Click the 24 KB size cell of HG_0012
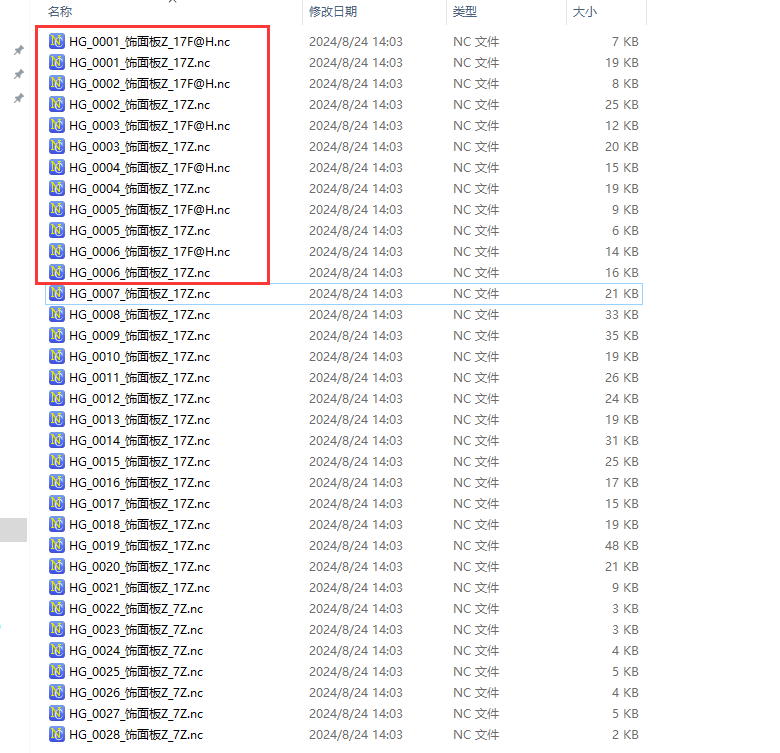780x753 pixels. coord(621,399)
